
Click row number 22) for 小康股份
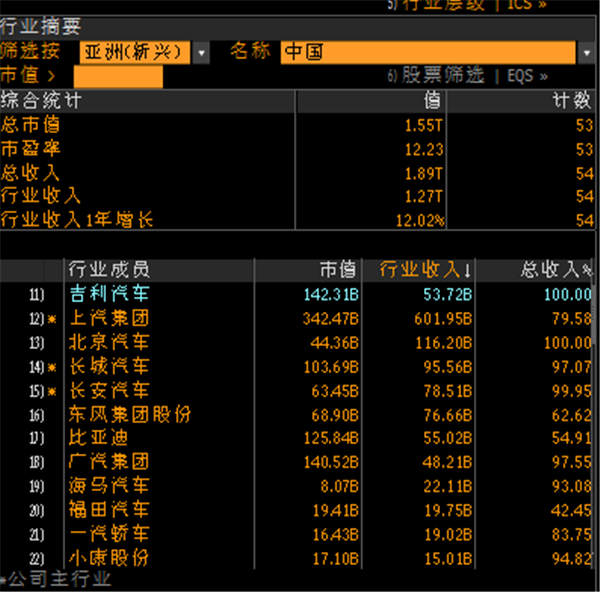click(36, 559)
